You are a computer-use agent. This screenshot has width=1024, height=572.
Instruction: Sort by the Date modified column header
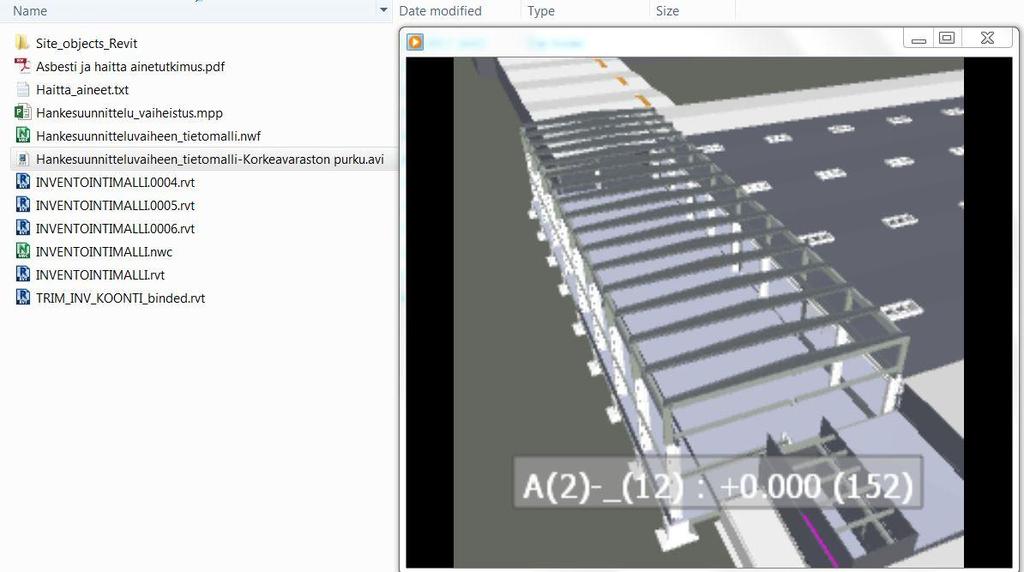coord(440,11)
